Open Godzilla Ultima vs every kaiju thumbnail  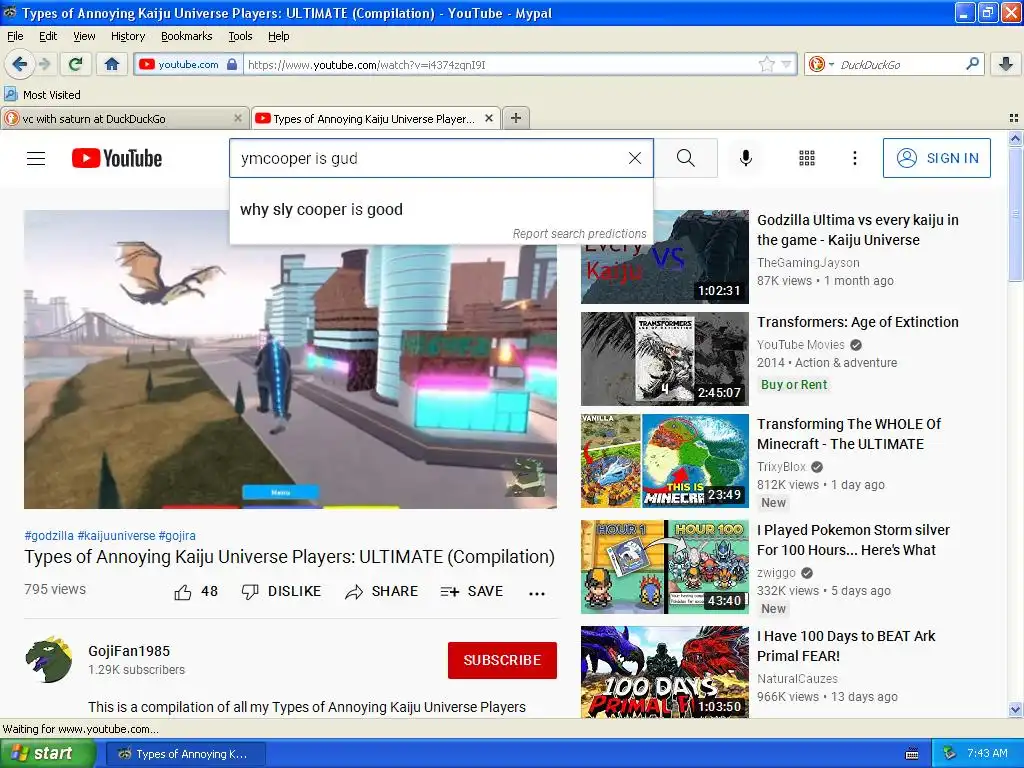(x=665, y=257)
